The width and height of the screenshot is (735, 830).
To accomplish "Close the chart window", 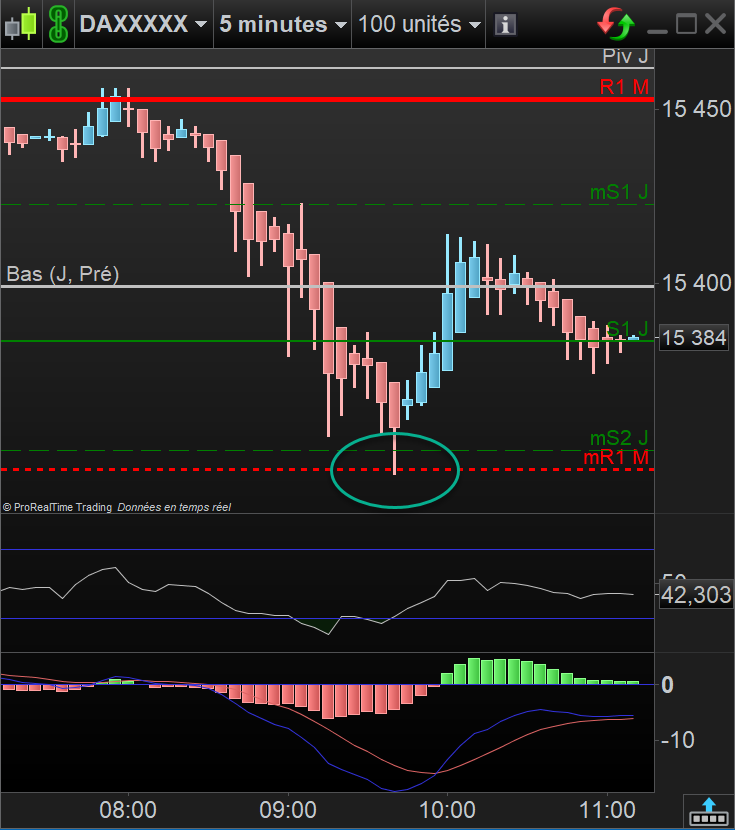I will (715, 24).
